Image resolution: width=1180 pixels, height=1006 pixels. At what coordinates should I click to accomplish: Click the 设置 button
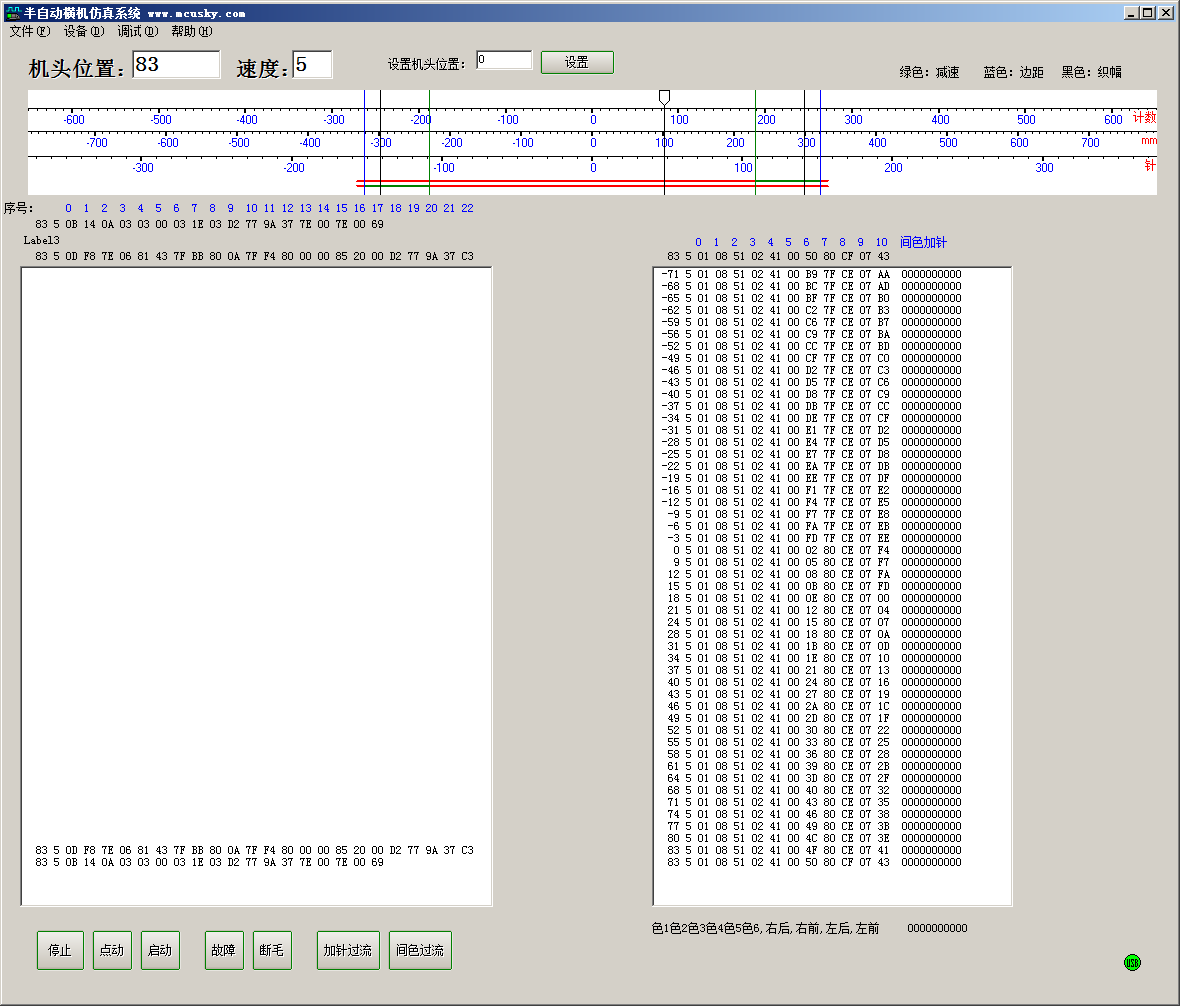[577, 62]
